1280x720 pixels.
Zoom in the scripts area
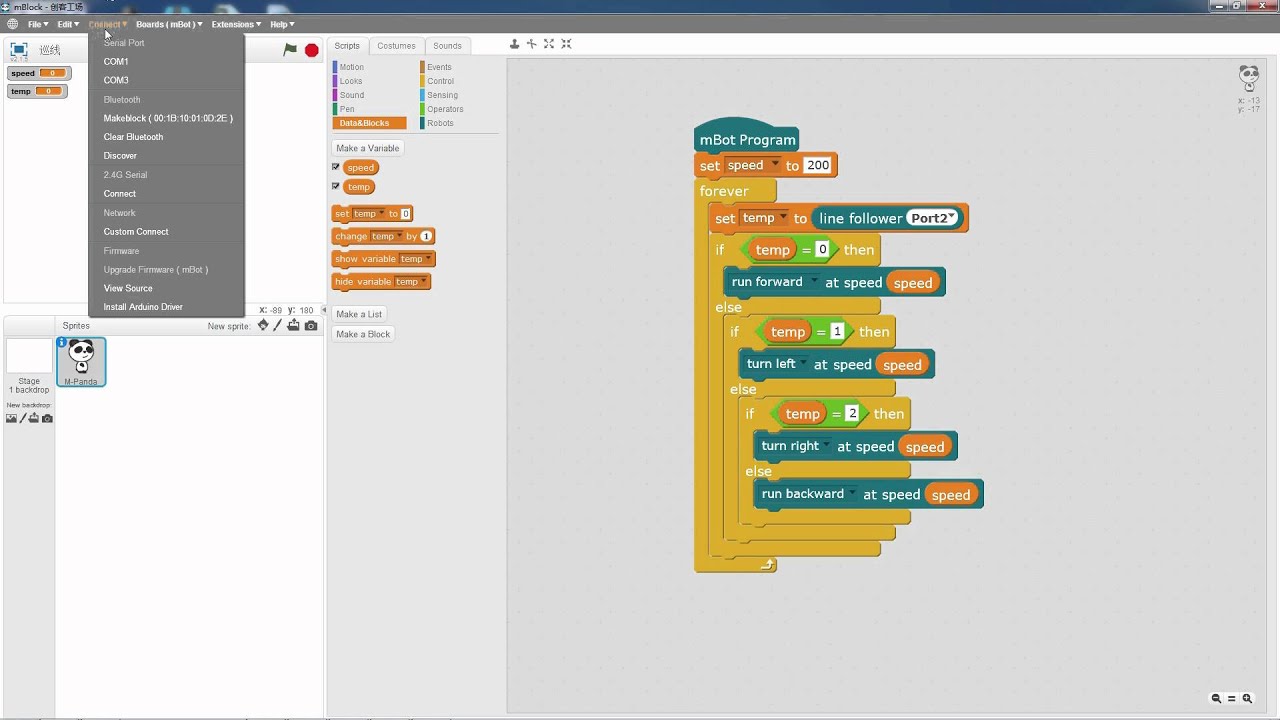[x=1247, y=699]
